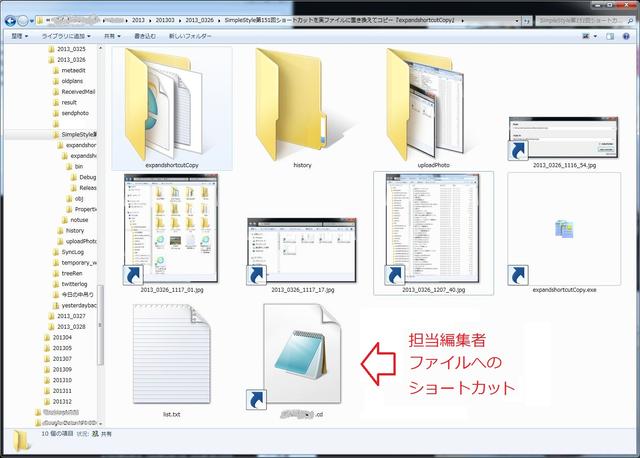Click the 新しいフォルダー button

[x=190, y=36]
